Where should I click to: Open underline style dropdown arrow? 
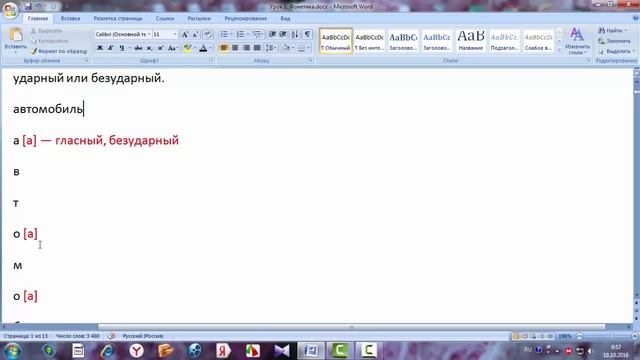(129, 48)
